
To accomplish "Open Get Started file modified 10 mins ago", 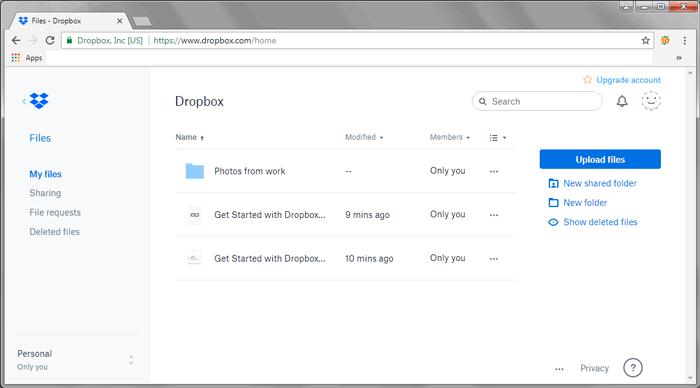I will (270, 259).
